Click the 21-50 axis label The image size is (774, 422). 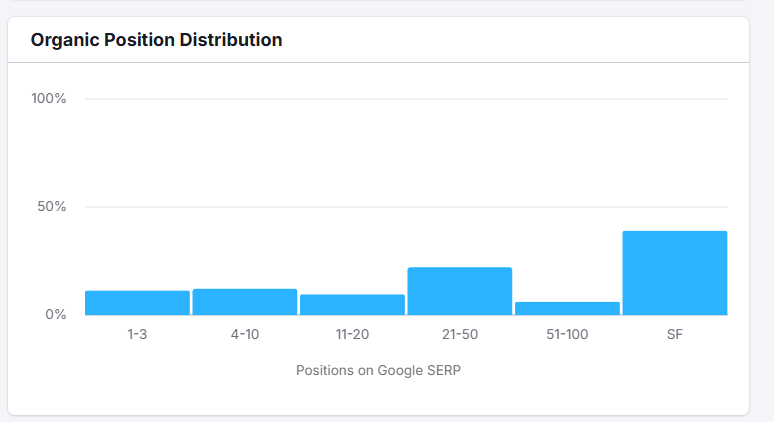[459, 335]
